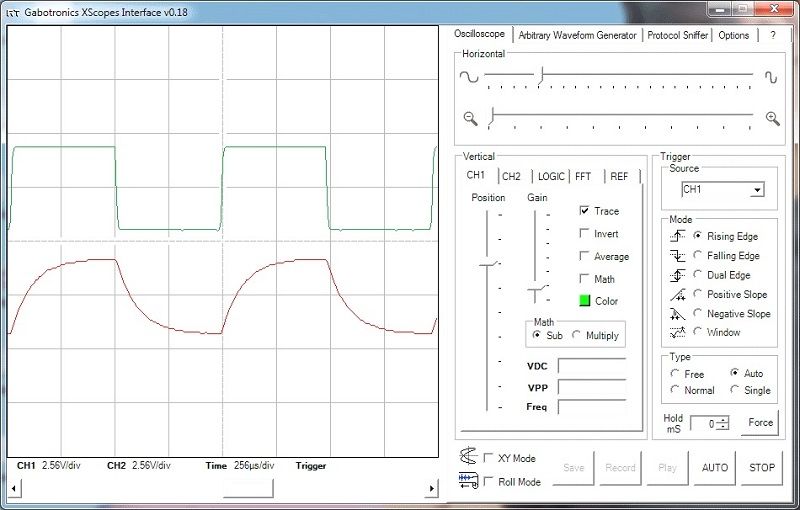
Task: Click the fast waveform icon right of the time slider
Action: 771,77
